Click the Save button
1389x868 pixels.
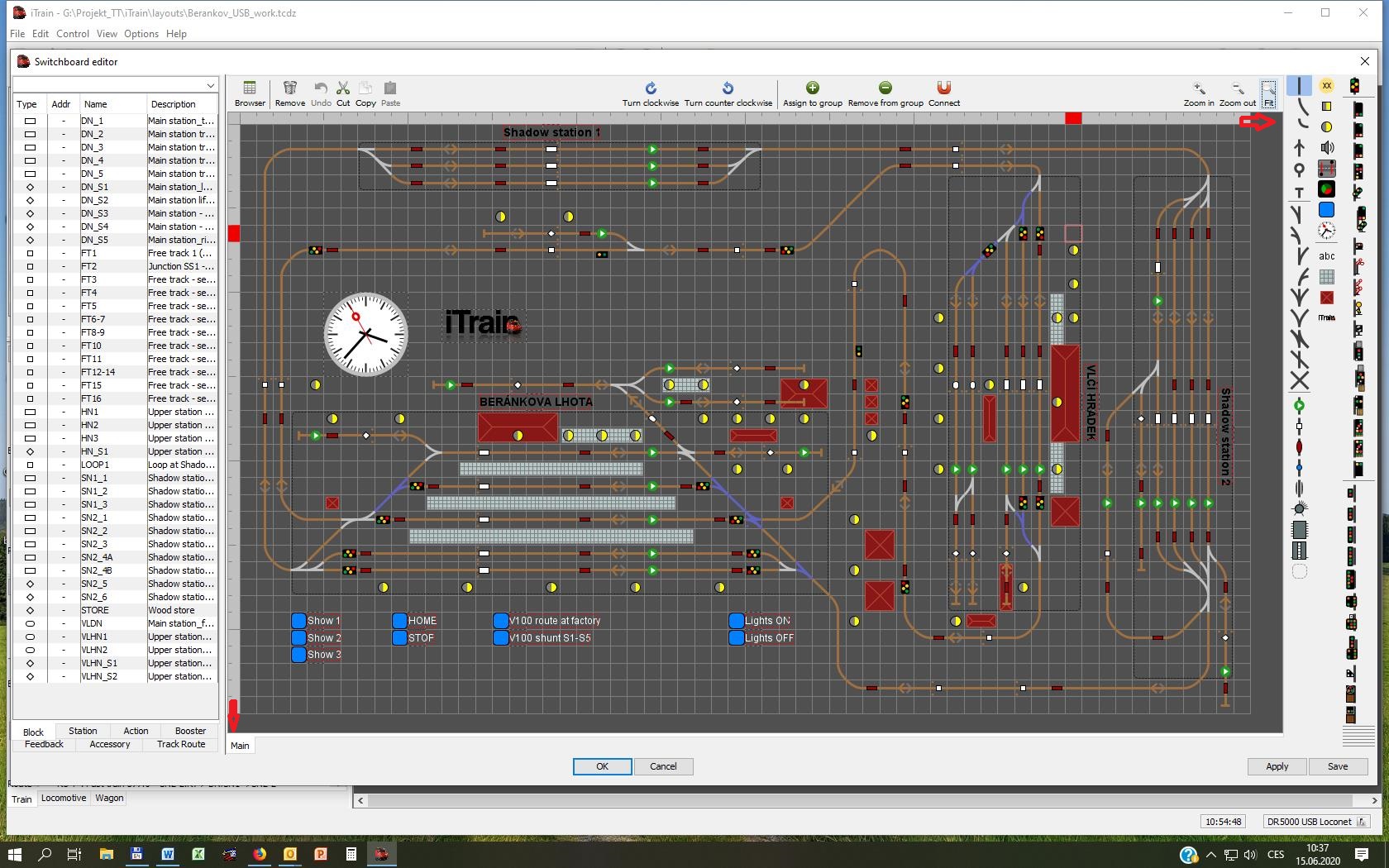pyautogui.click(x=1337, y=766)
